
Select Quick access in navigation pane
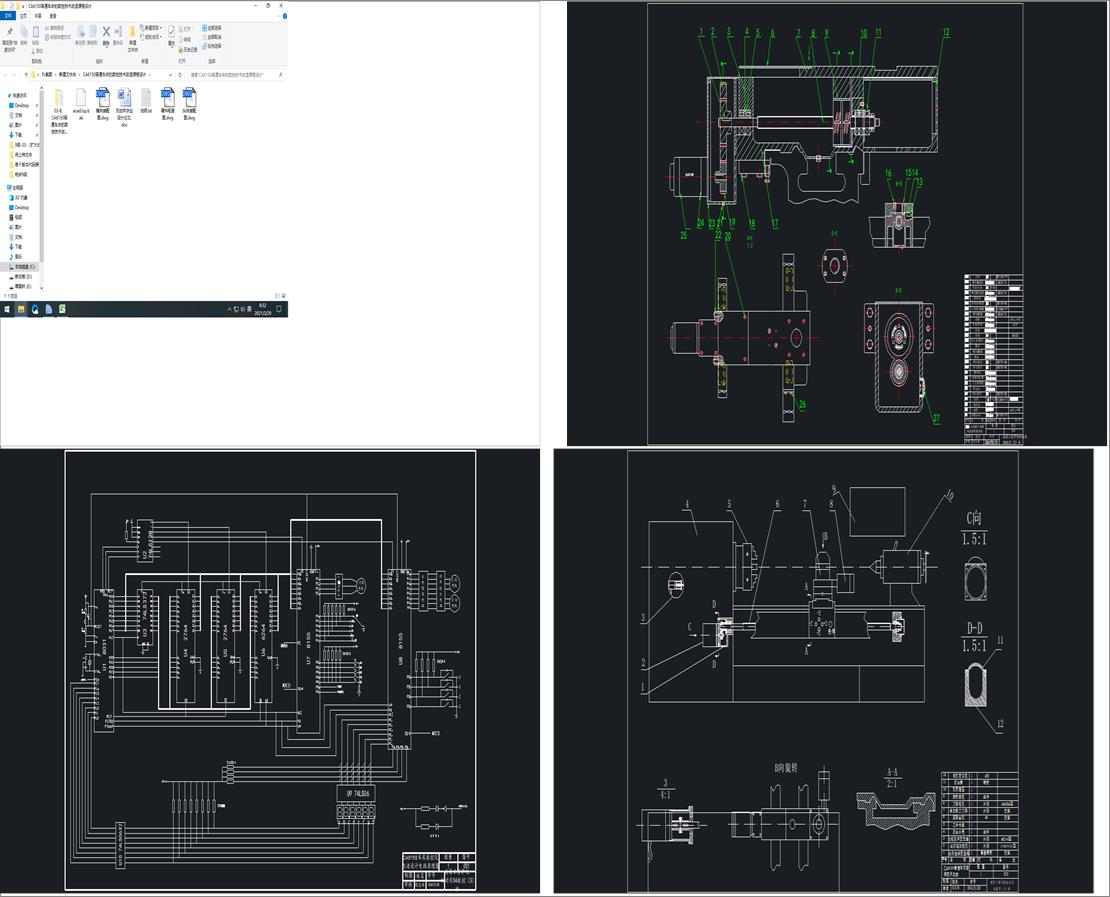click(18, 96)
